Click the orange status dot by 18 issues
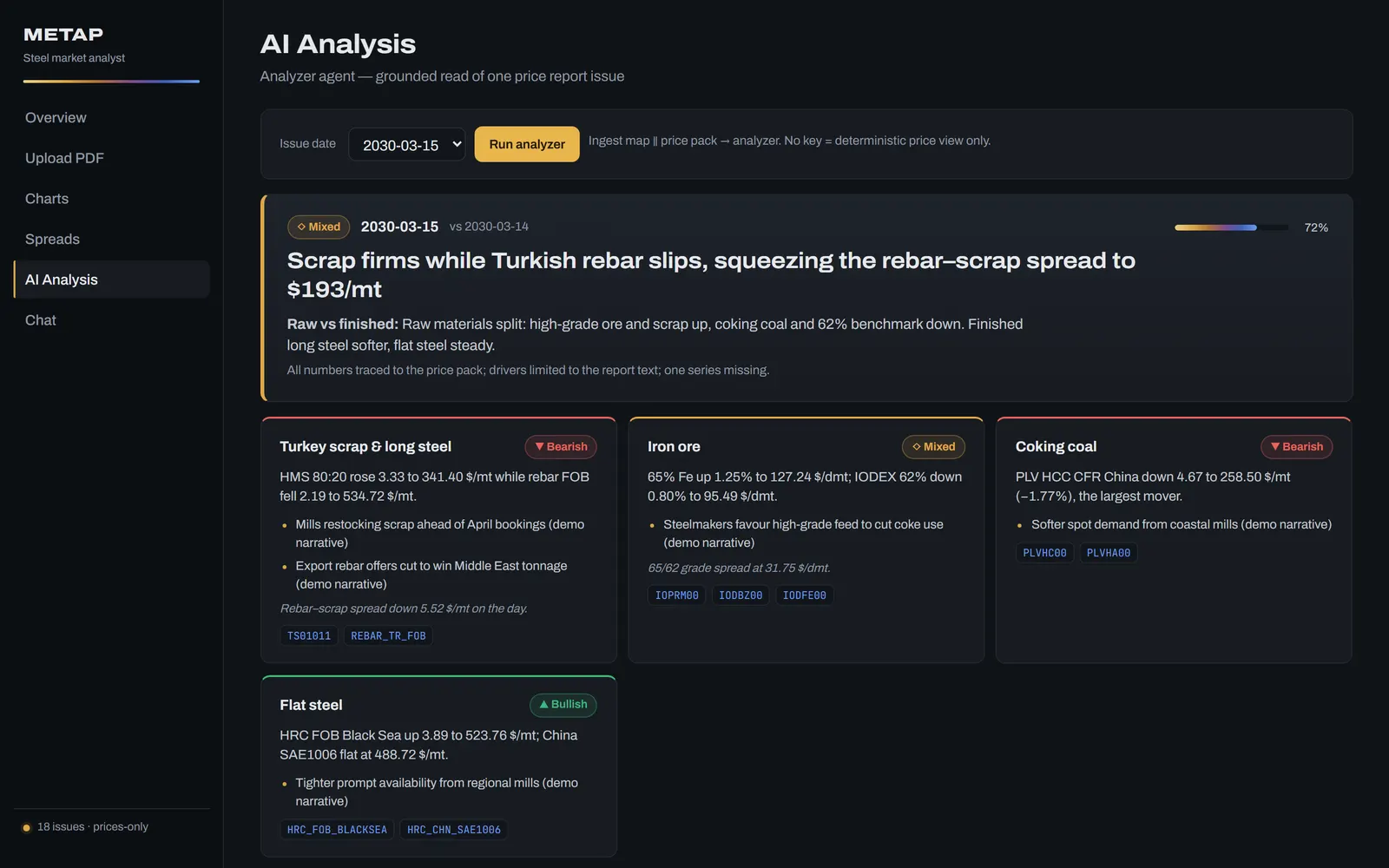Screen dimensions: 1389x868 click(x=26, y=827)
